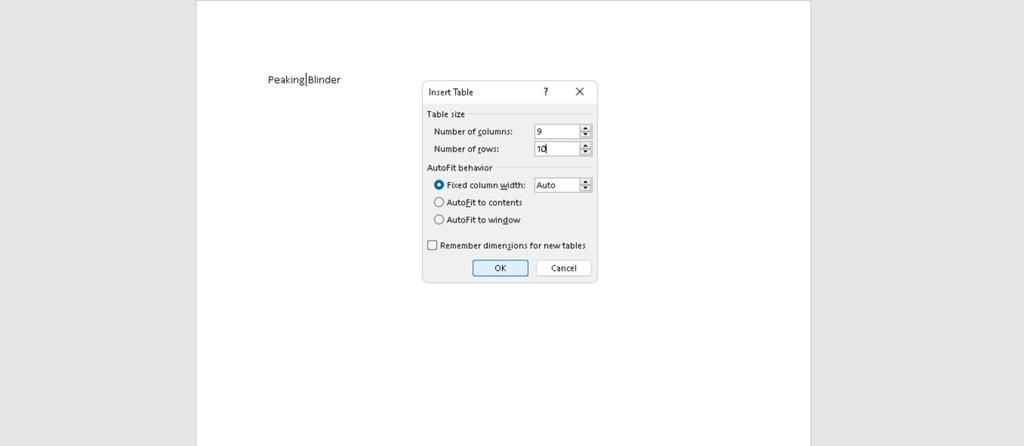Cancel the Insert Table dialog
Screen dimensions: 1024x446
pyautogui.click(x=564, y=268)
